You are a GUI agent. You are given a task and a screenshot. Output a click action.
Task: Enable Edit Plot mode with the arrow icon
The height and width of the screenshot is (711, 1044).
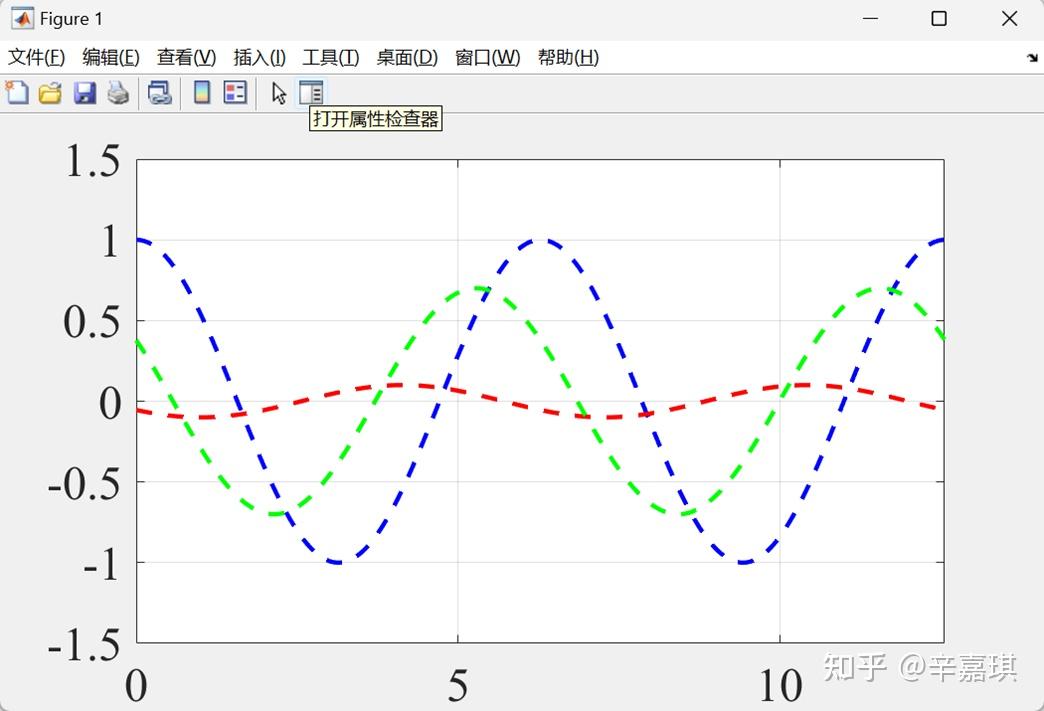tap(277, 92)
